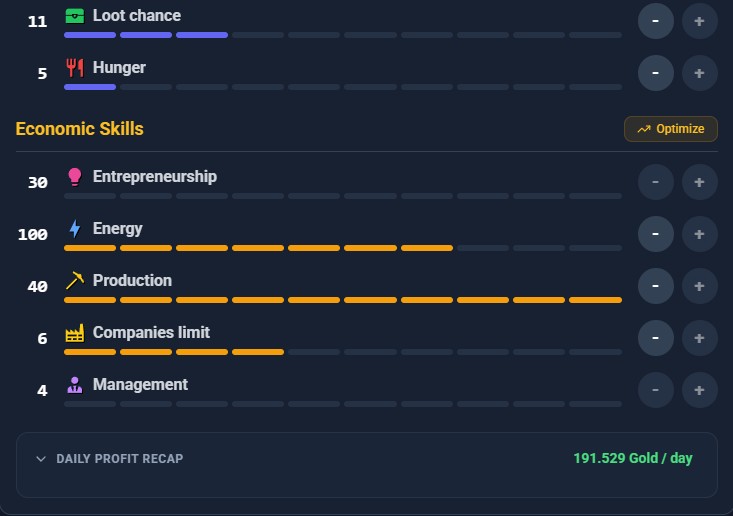
Task: Click the 191.529 Gold per day value
Action: (x=633, y=458)
